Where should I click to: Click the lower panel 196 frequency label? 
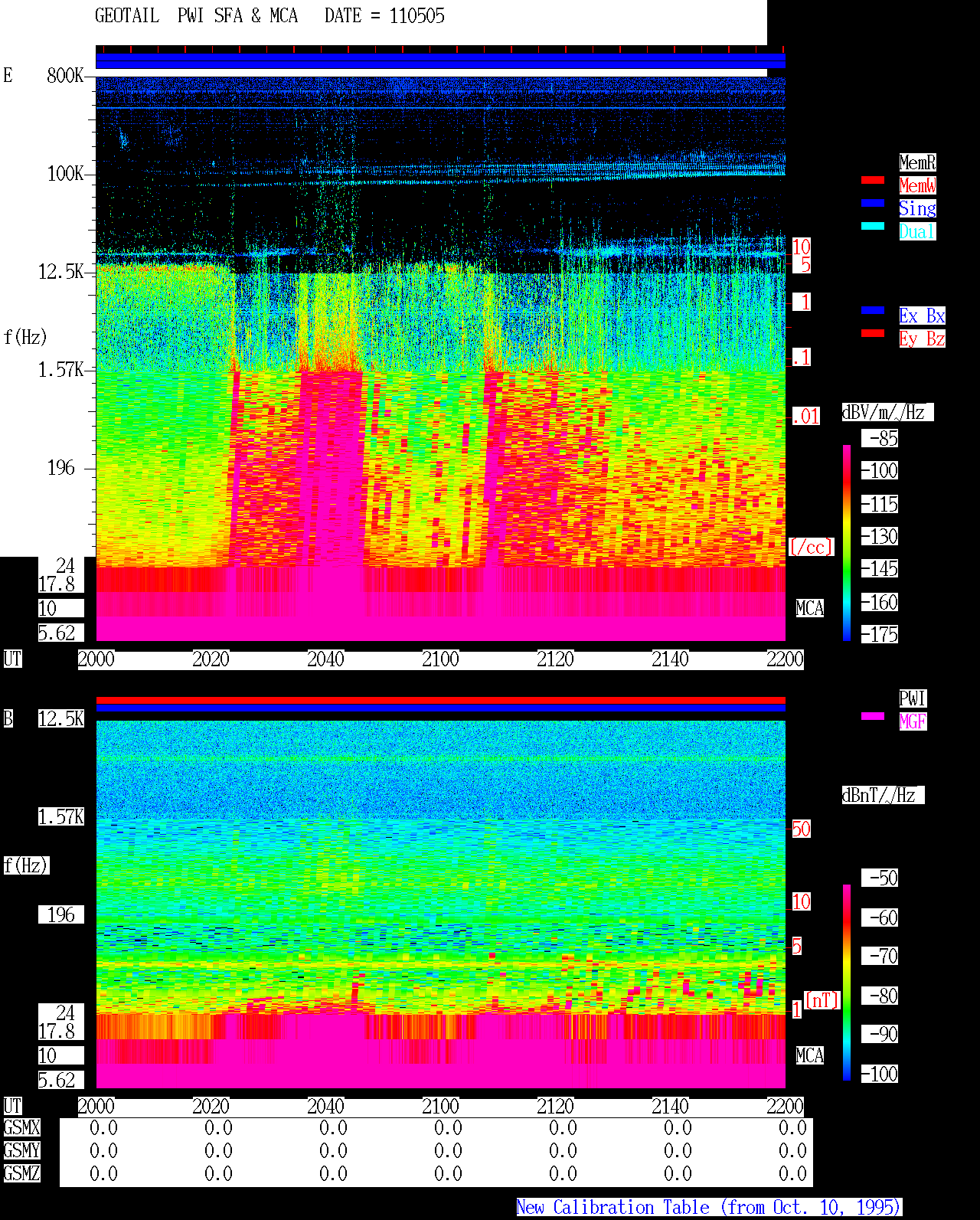[x=61, y=915]
